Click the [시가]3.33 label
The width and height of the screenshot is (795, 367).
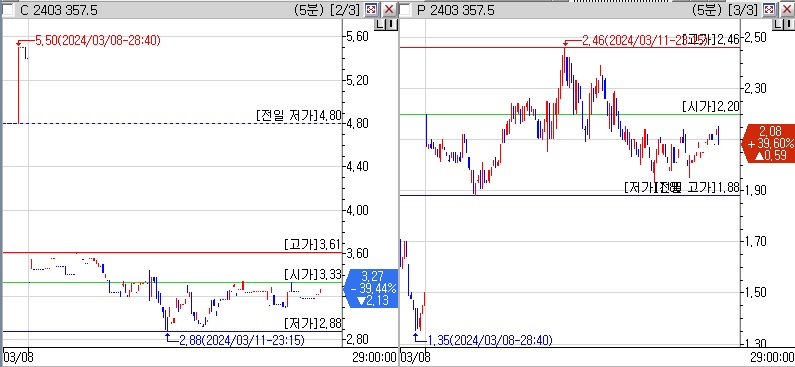coord(313,275)
